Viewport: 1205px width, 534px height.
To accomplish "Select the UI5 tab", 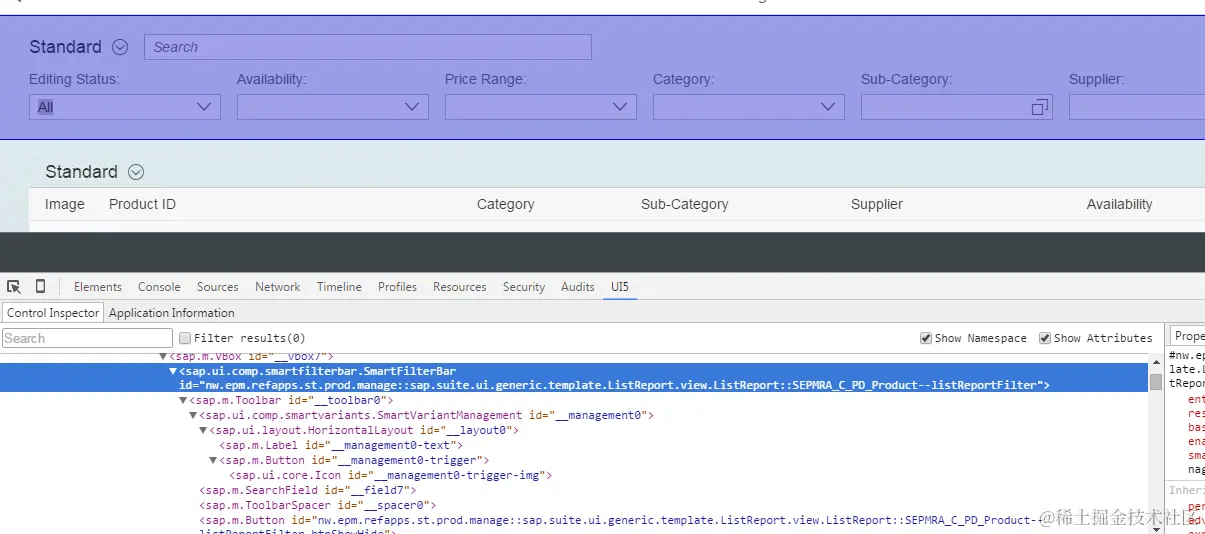I will pyautogui.click(x=620, y=287).
